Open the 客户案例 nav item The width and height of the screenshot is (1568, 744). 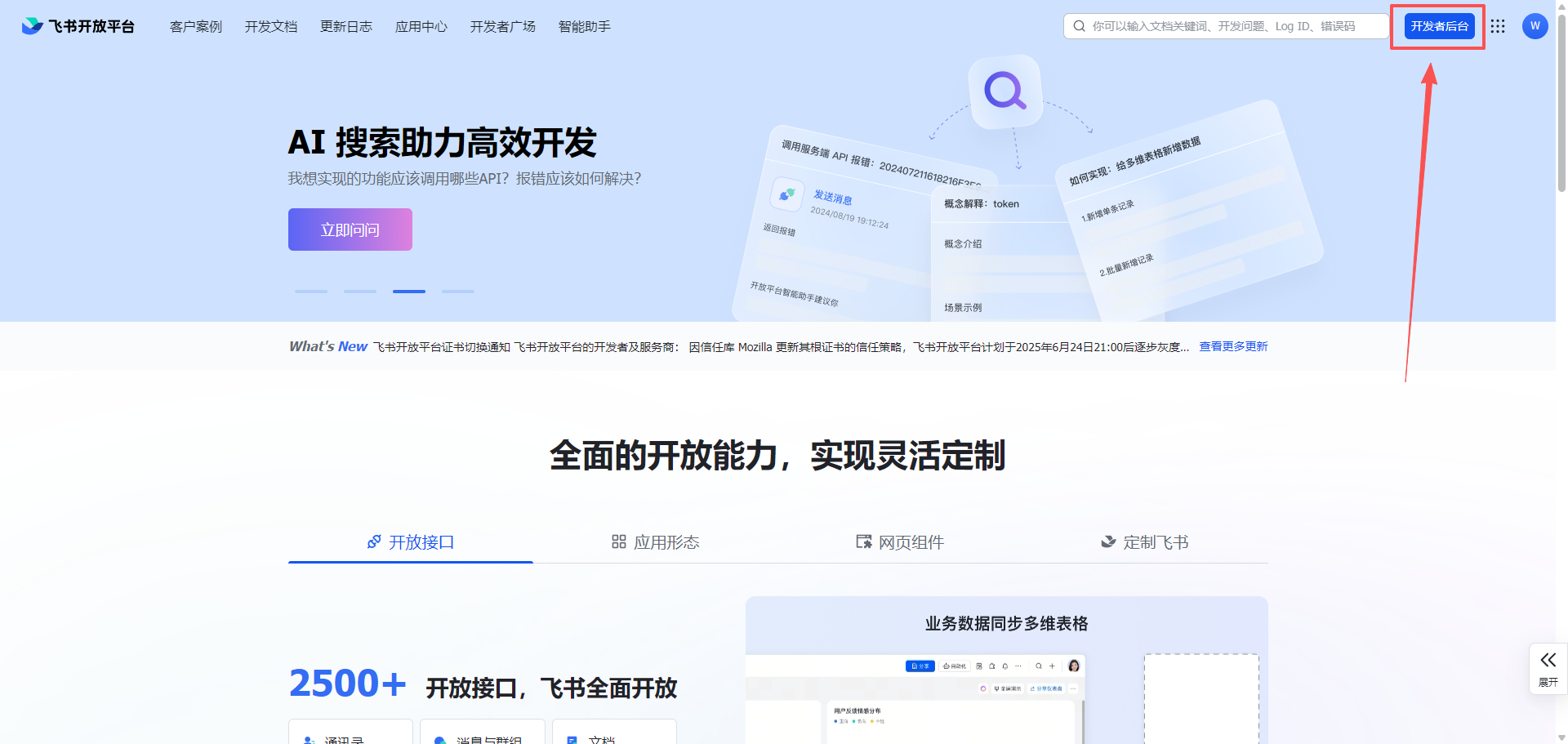[x=196, y=26]
